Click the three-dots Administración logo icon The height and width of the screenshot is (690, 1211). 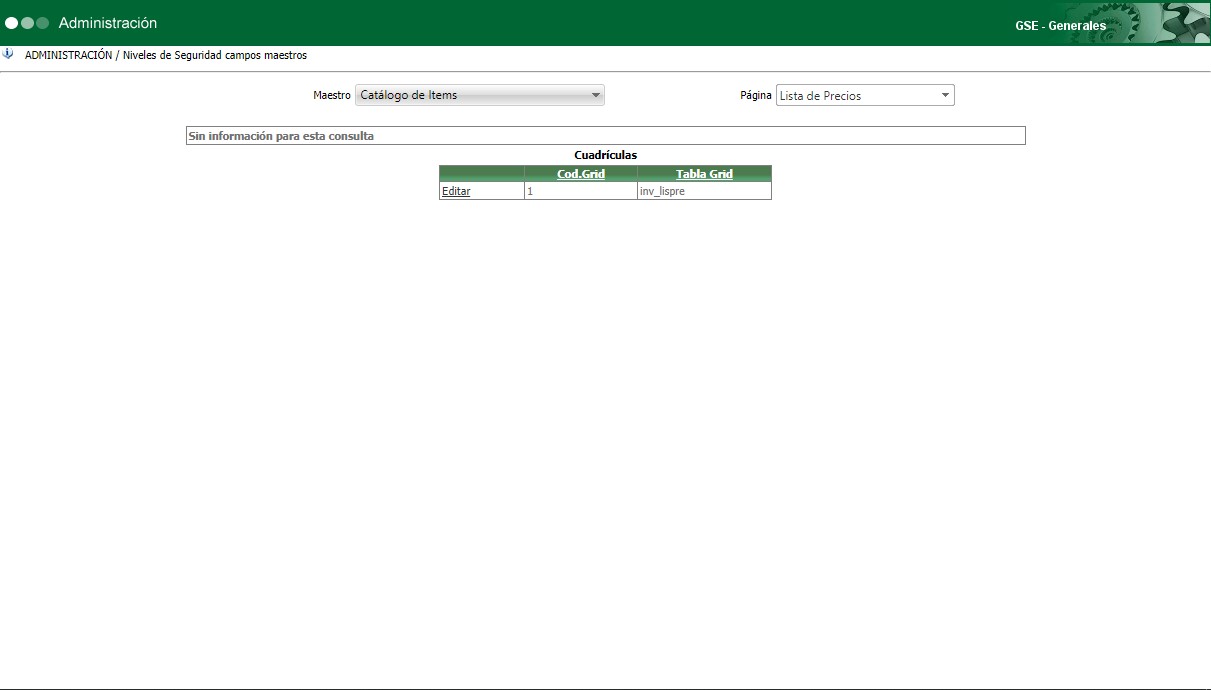27,23
